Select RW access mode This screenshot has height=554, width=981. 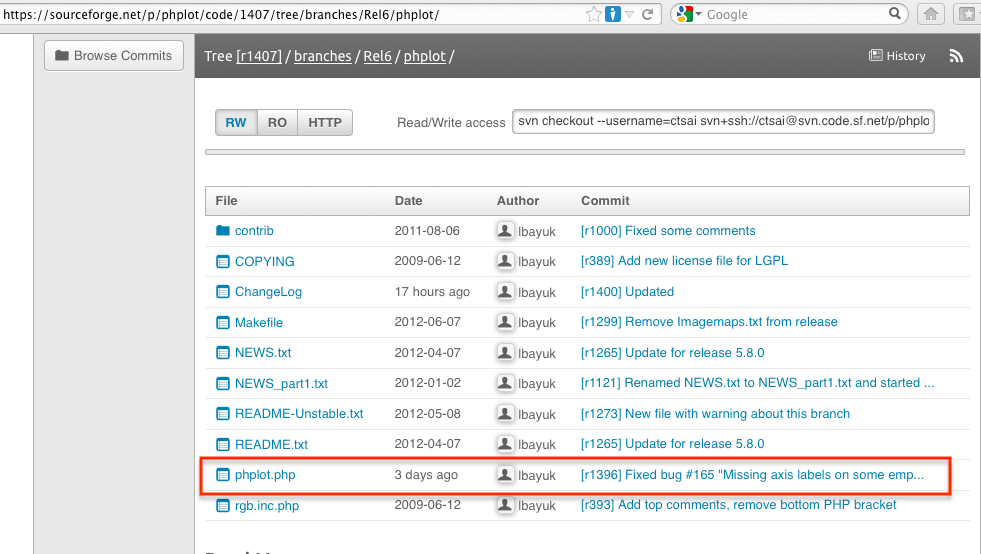[236, 123]
